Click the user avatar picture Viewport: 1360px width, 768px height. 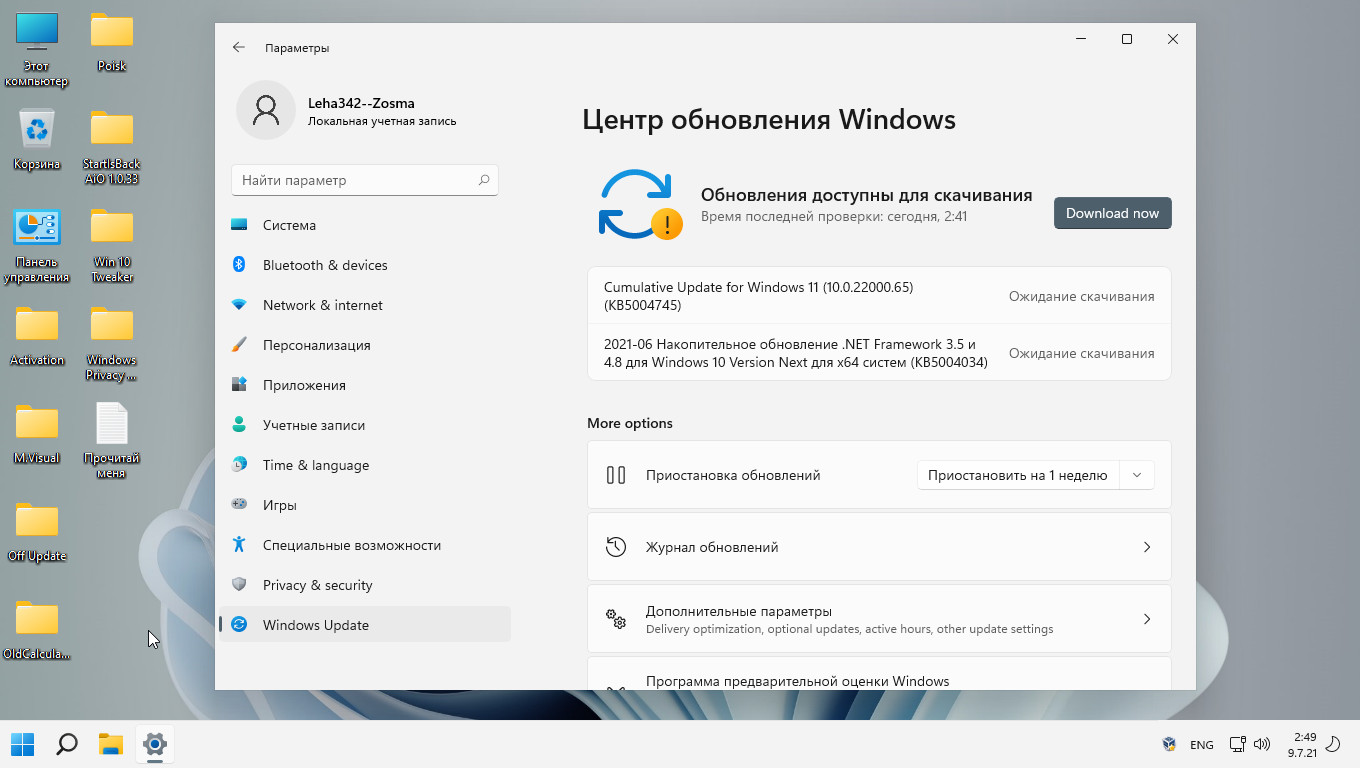[266, 110]
